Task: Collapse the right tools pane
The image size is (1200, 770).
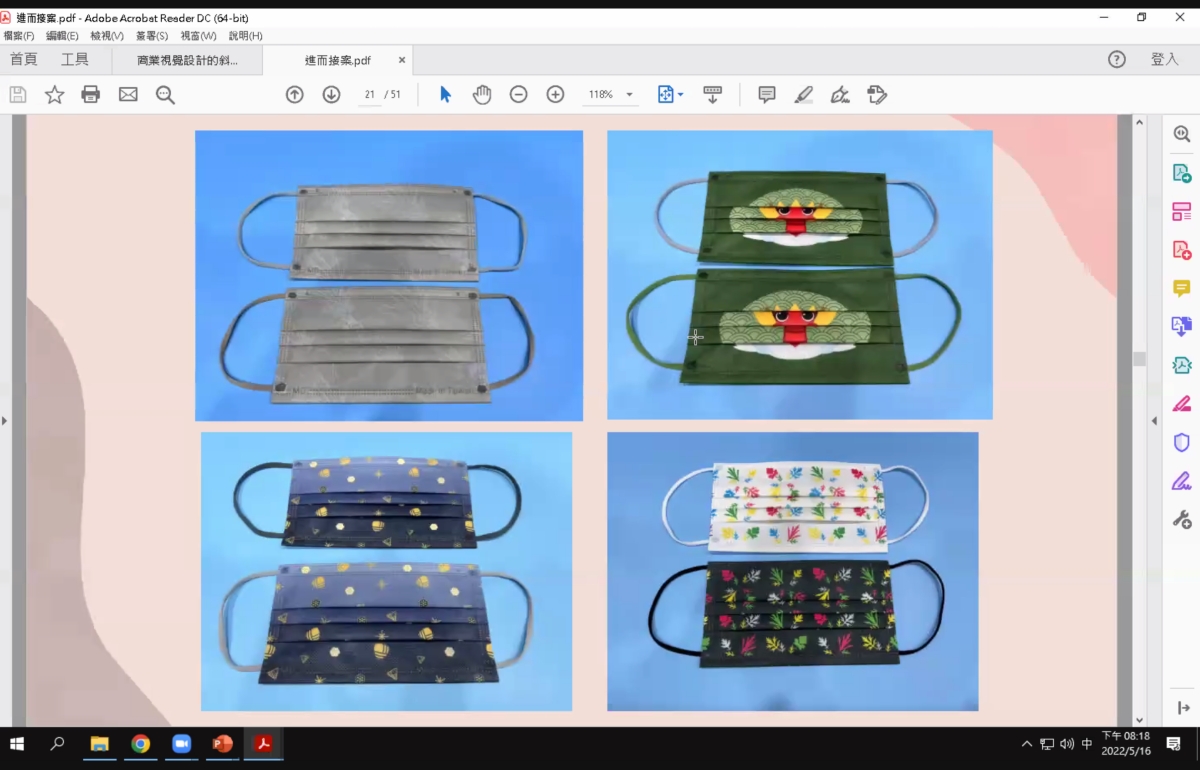Action: (1183, 708)
